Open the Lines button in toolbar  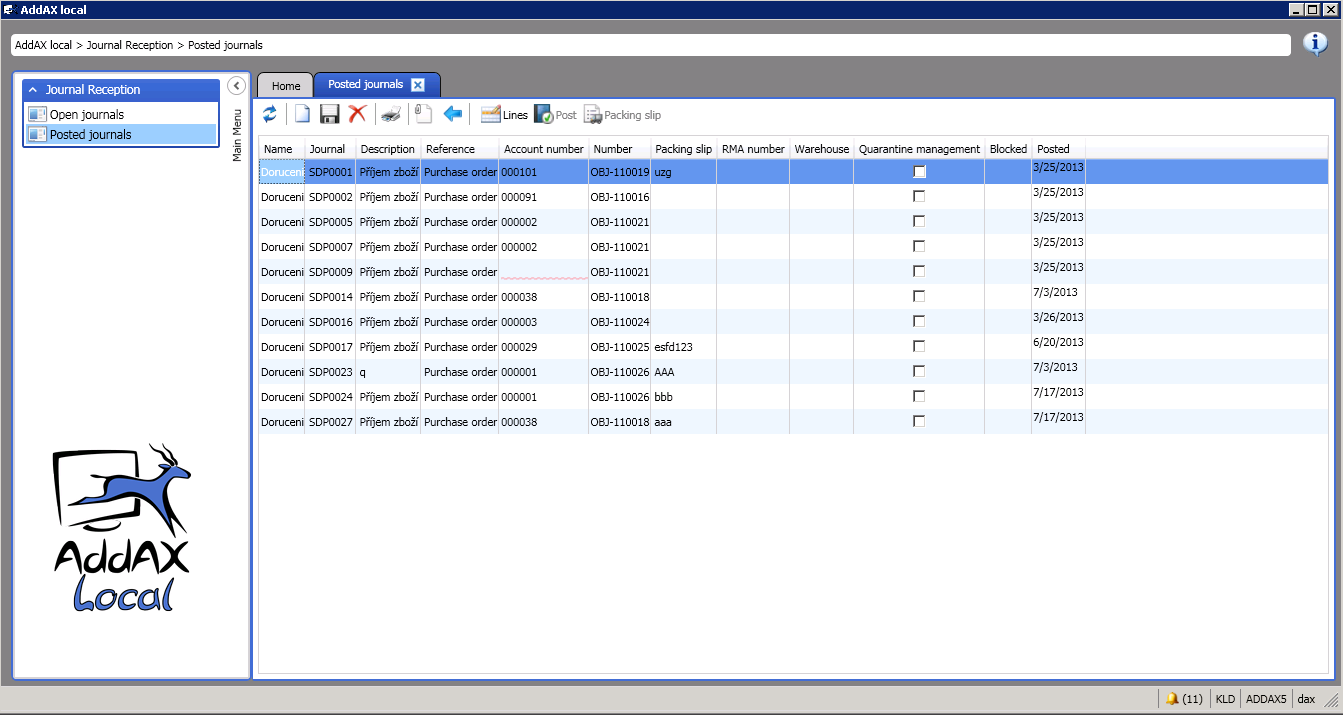click(504, 115)
